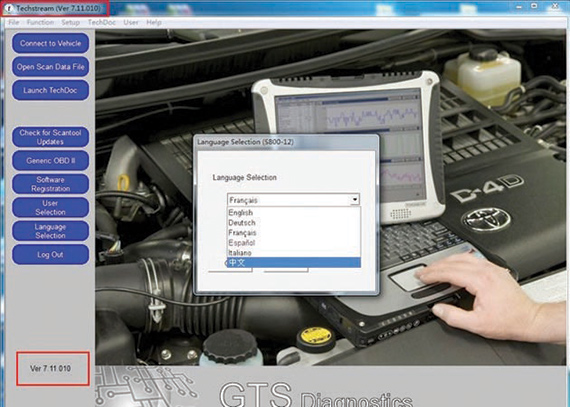Viewport: 570px width, 407px height.
Task: Click Connect to Vehicle button
Action: [51, 43]
